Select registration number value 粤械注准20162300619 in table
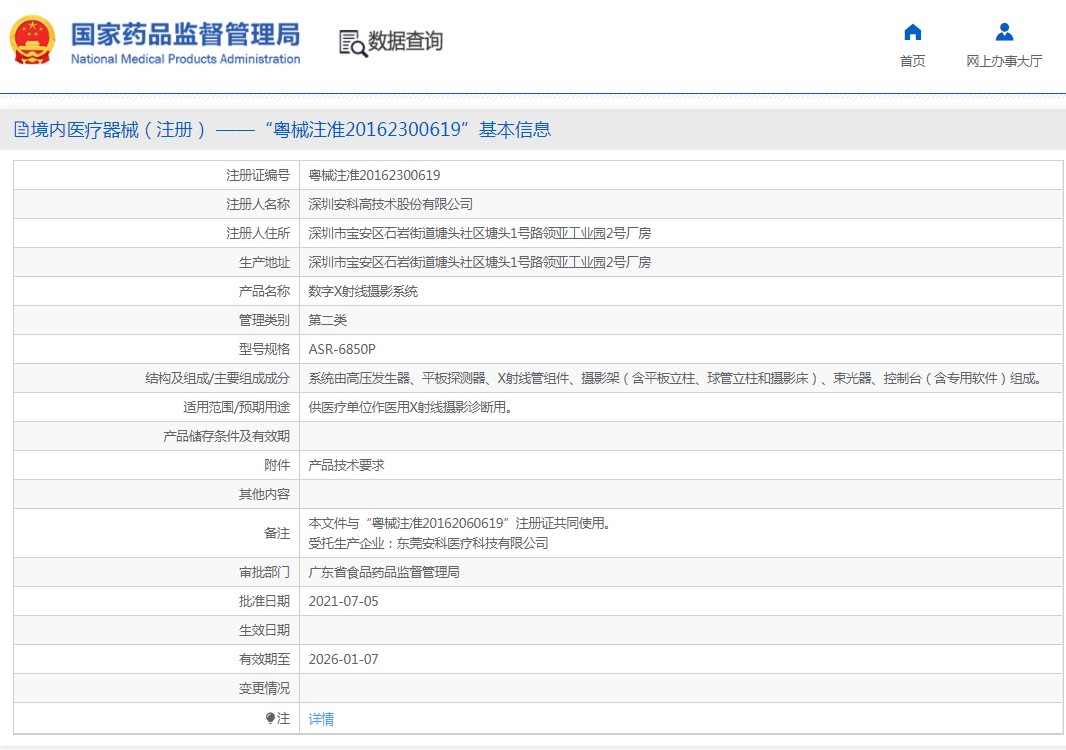 [374, 175]
